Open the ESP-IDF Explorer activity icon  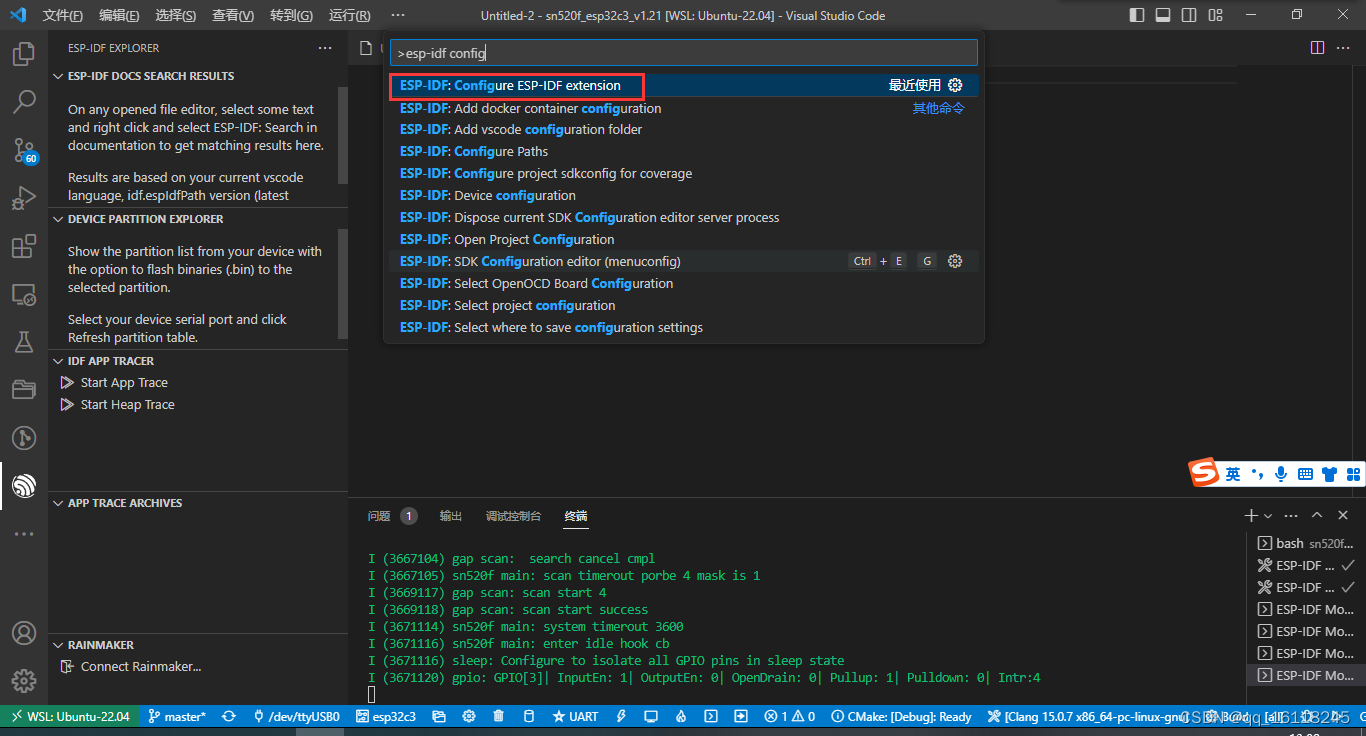pyautogui.click(x=24, y=486)
